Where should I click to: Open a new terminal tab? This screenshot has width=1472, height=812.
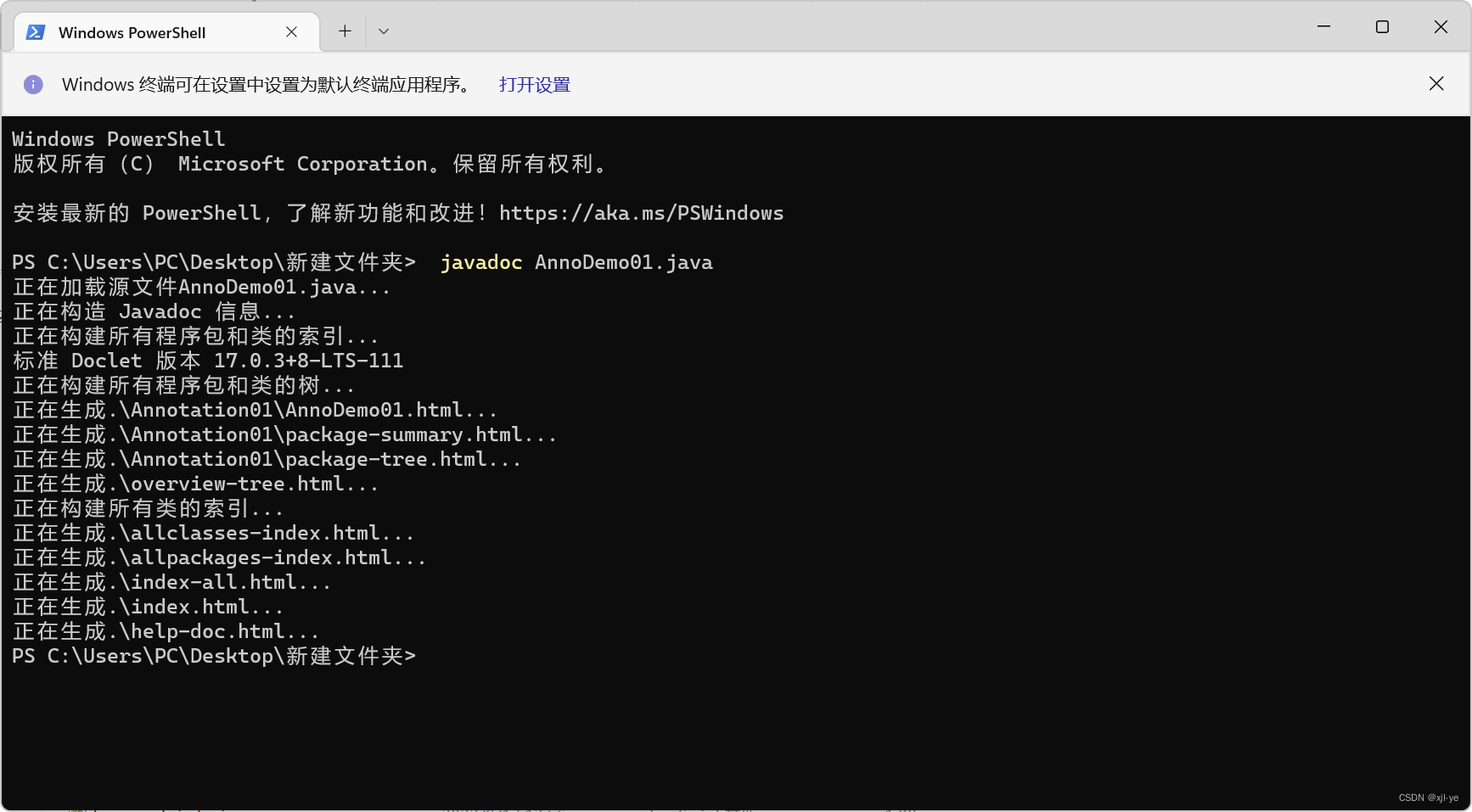[345, 31]
